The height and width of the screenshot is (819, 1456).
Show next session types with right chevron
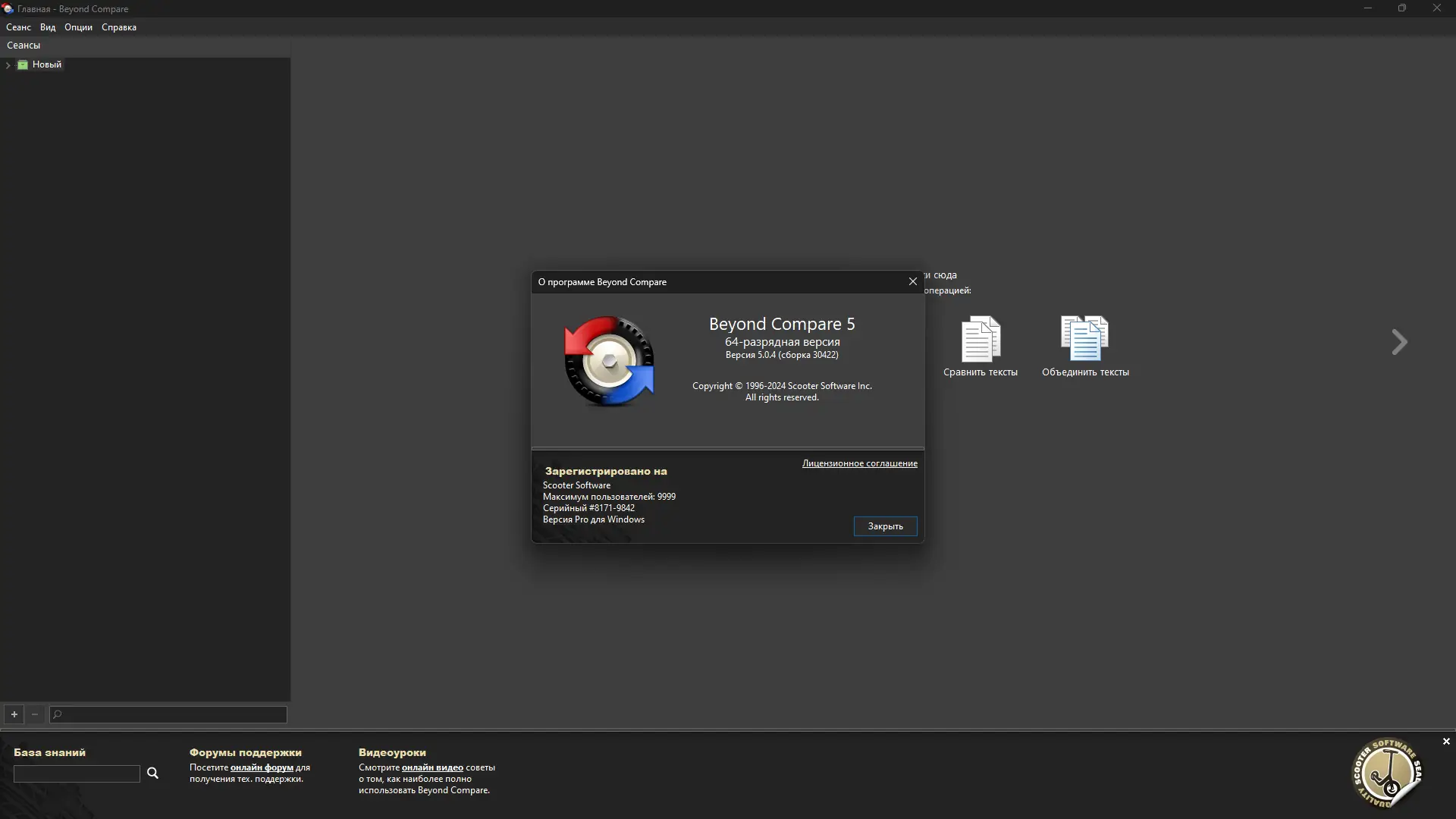[1399, 342]
